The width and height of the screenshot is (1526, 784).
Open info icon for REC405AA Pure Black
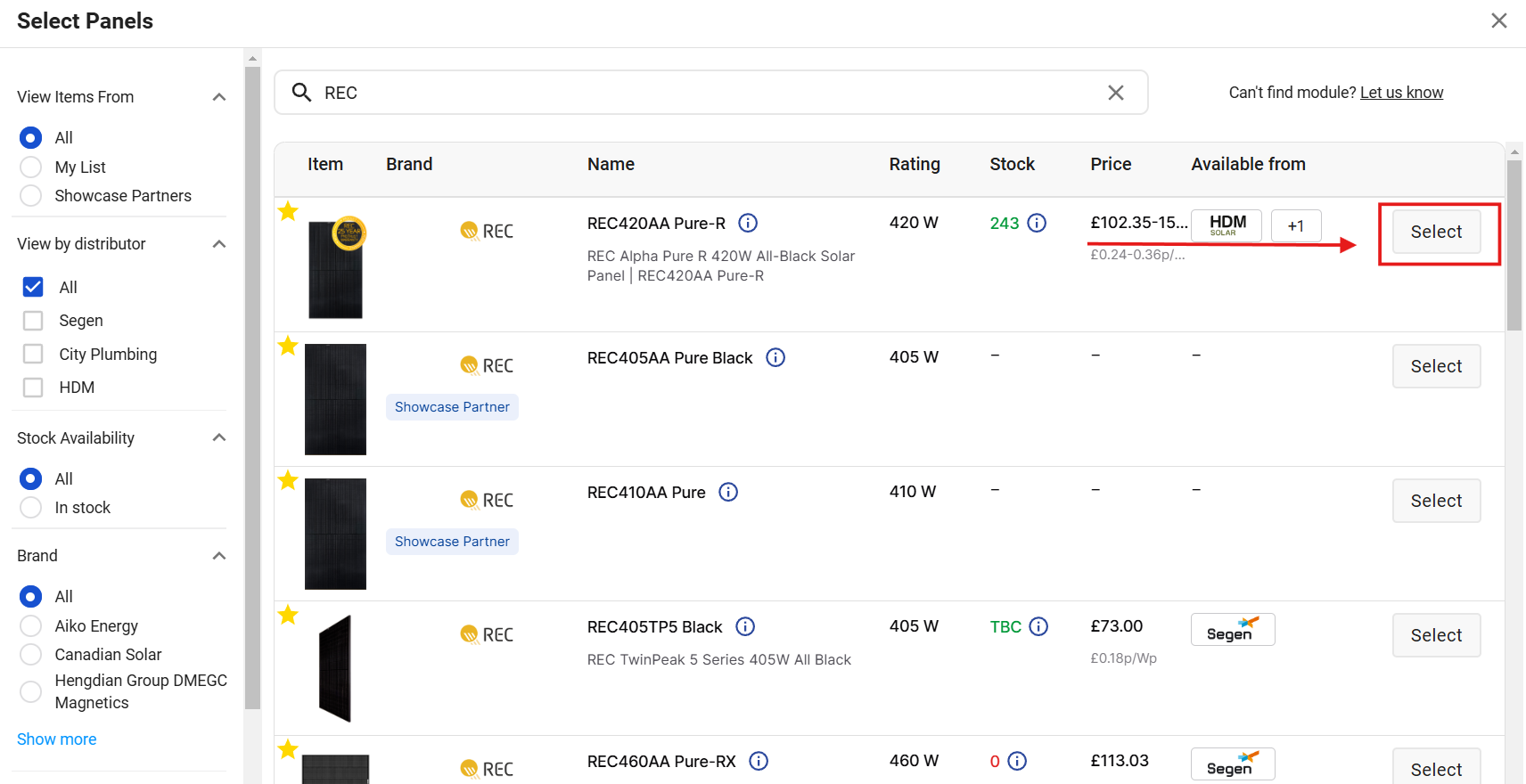click(x=775, y=357)
